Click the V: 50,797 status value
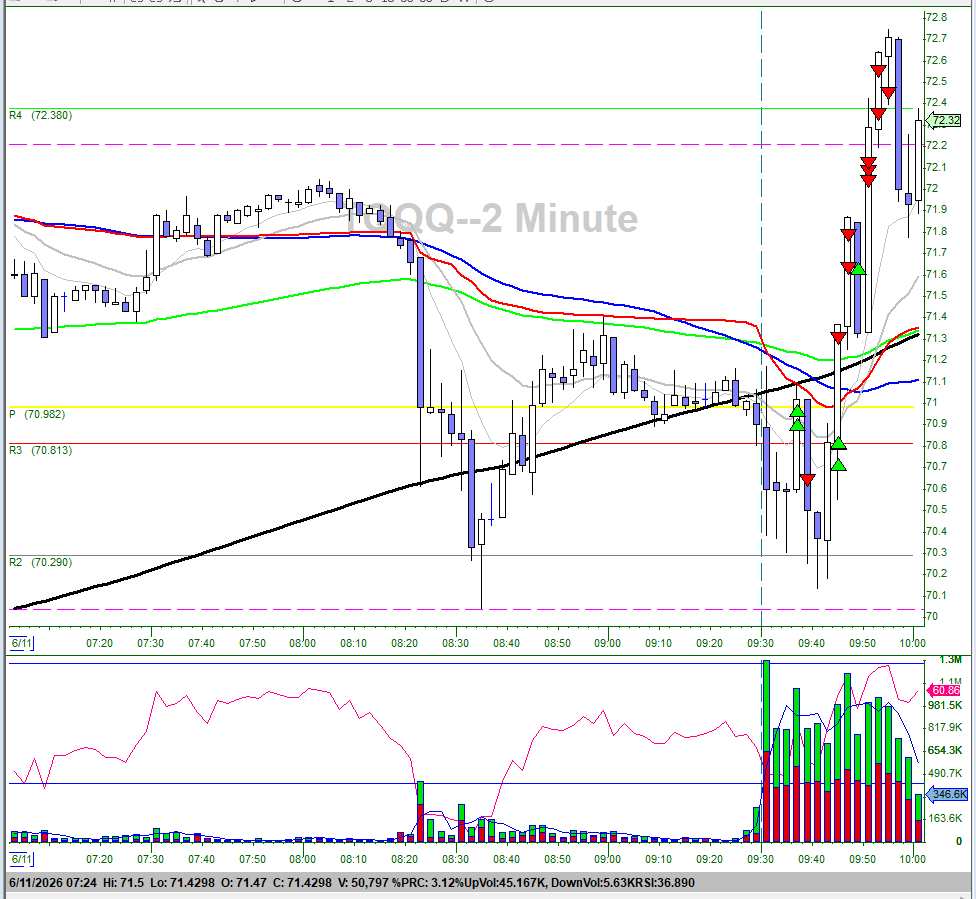Viewport: 976px width, 899px height. pyautogui.click(x=364, y=883)
